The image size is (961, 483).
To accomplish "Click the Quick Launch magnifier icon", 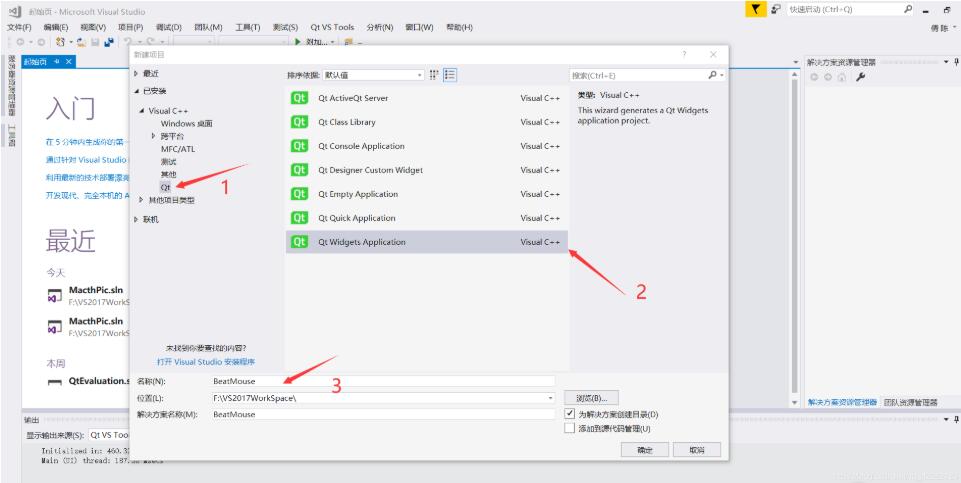I will (908, 9).
